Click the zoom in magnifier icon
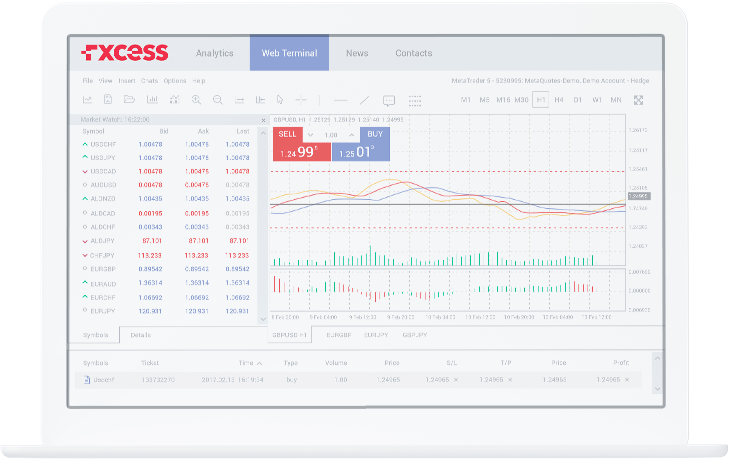Viewport: 730px width, 459px height. [196, 100]
